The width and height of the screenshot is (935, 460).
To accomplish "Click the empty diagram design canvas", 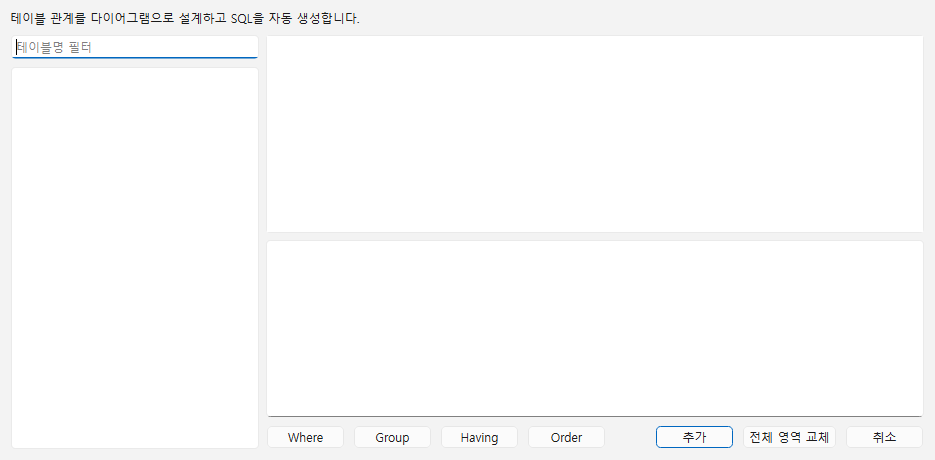I will pyautogui.click(x=595, y=134).
